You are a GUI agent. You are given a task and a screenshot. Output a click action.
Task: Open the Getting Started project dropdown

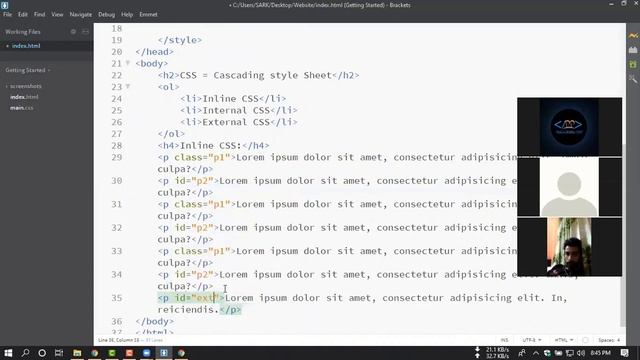tap(28, 70)
